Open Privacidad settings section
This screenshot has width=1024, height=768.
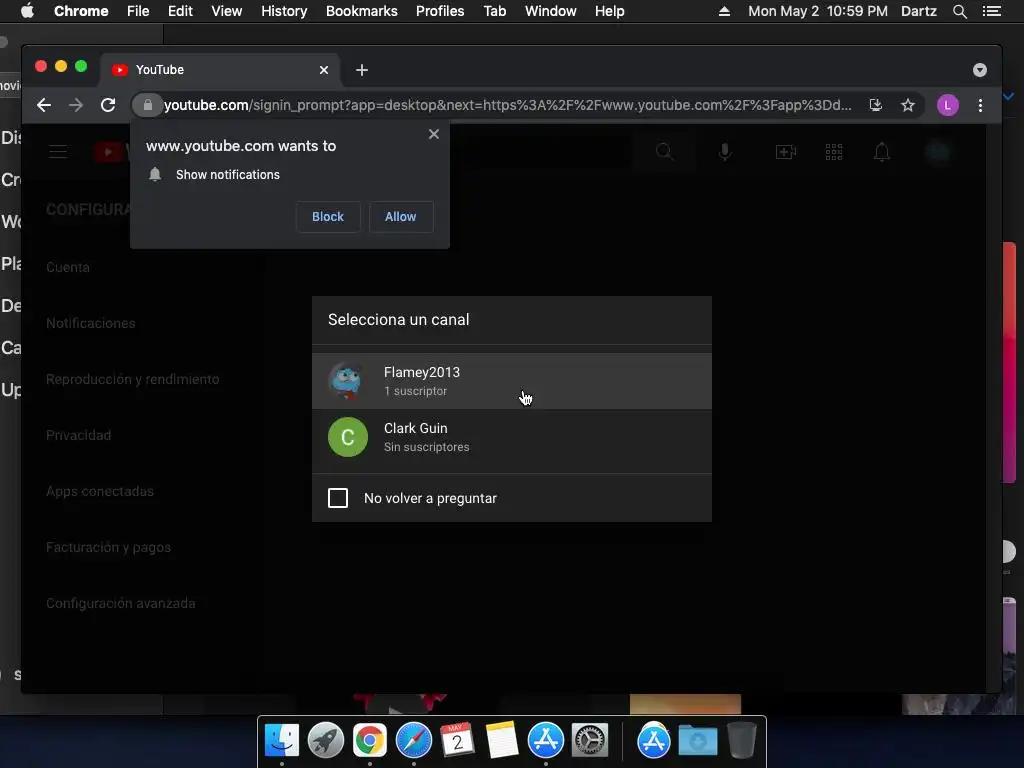click(x=78, y=436)
